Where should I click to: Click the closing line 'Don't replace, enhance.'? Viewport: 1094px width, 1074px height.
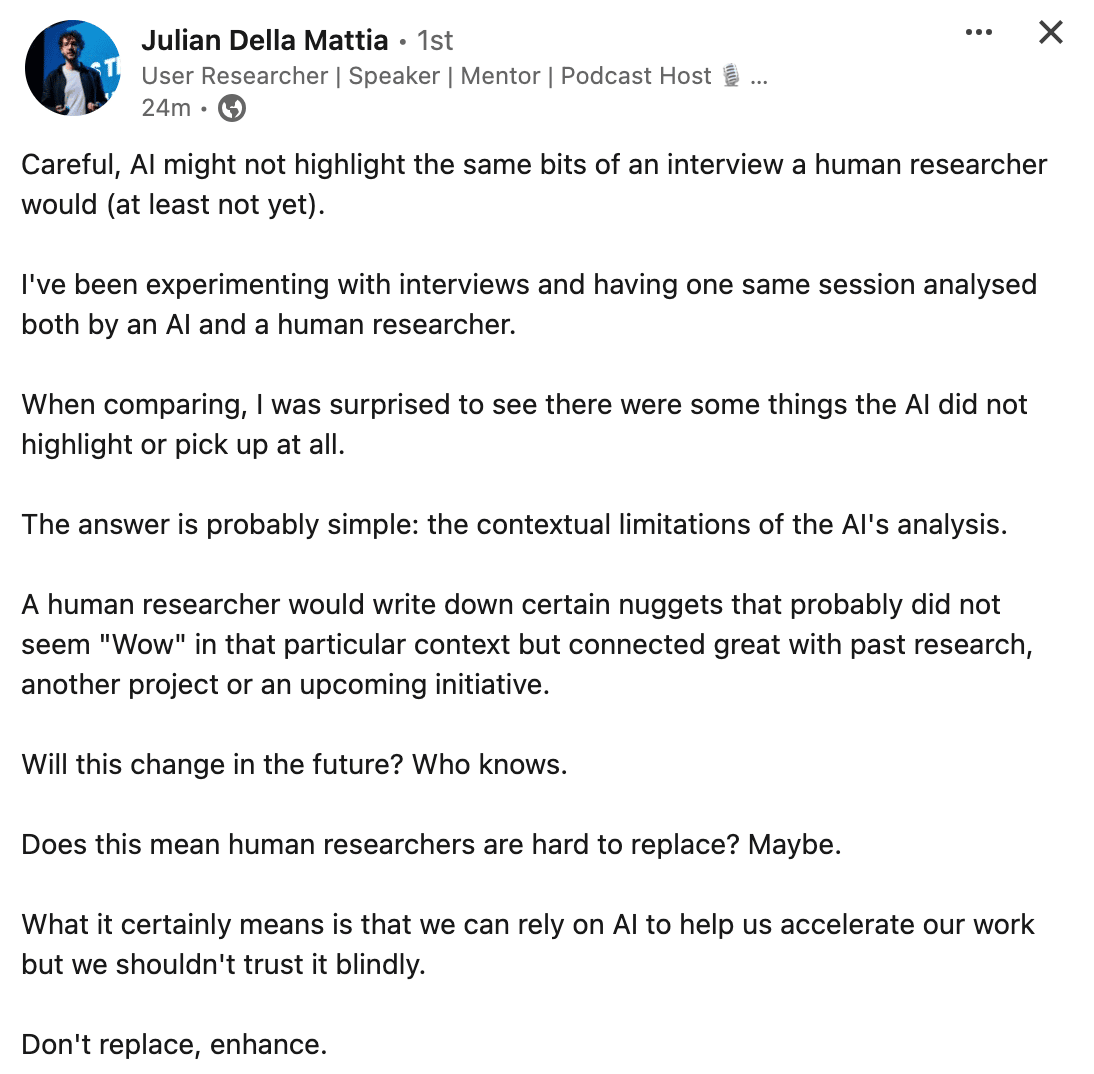click(x=174, y=1045)
